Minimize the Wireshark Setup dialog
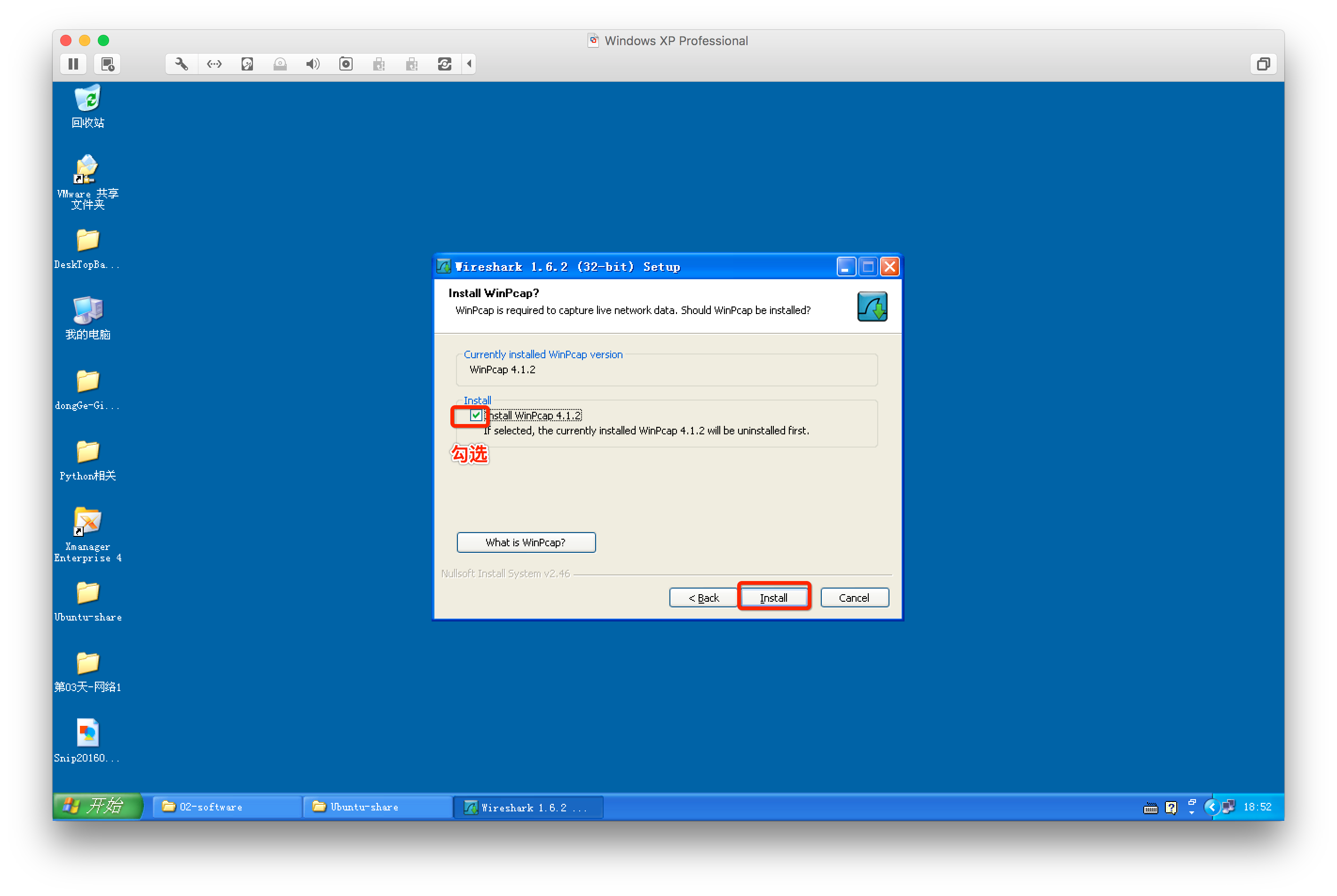The height and width of the screenshot is (896, 1337). pos(846,267)
